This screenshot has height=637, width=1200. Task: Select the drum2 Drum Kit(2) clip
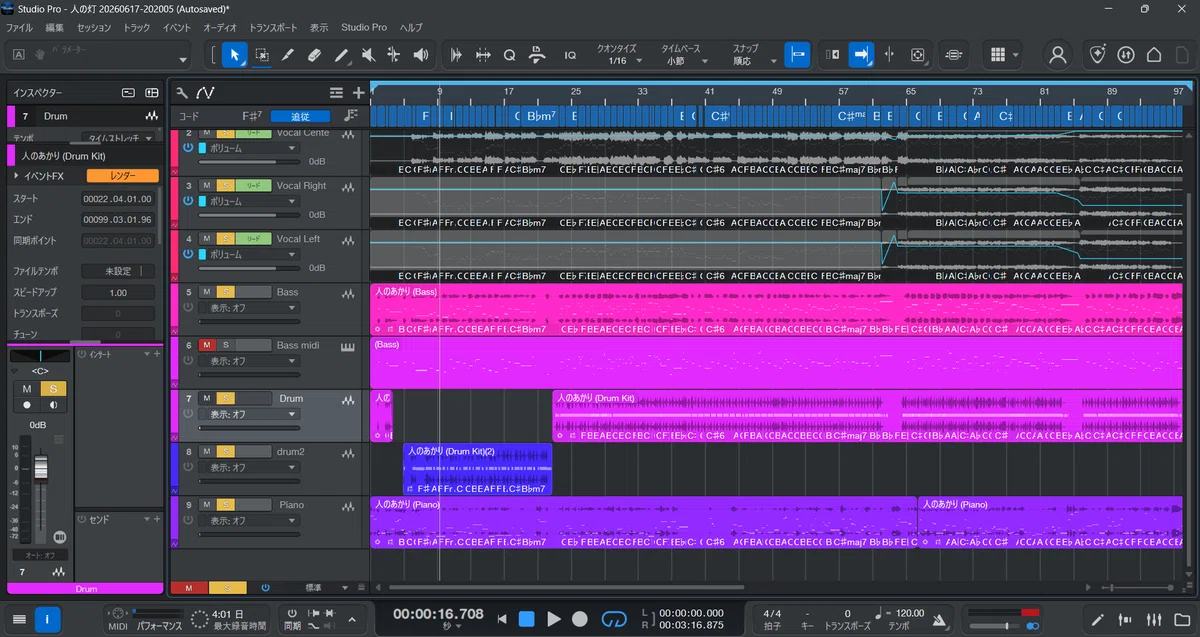coord(477,469)
